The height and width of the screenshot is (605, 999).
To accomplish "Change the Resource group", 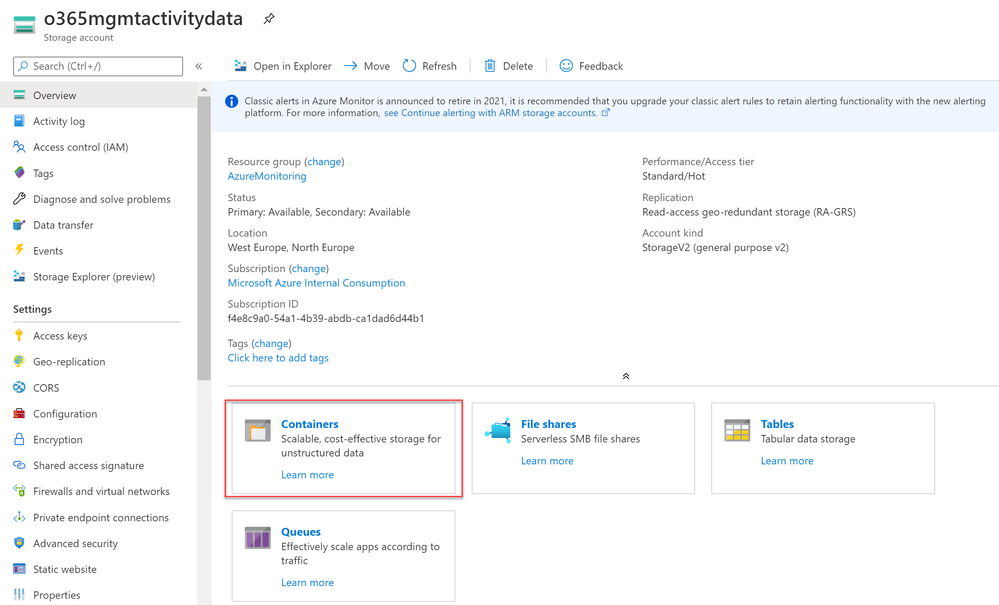I will pos(324,162).
